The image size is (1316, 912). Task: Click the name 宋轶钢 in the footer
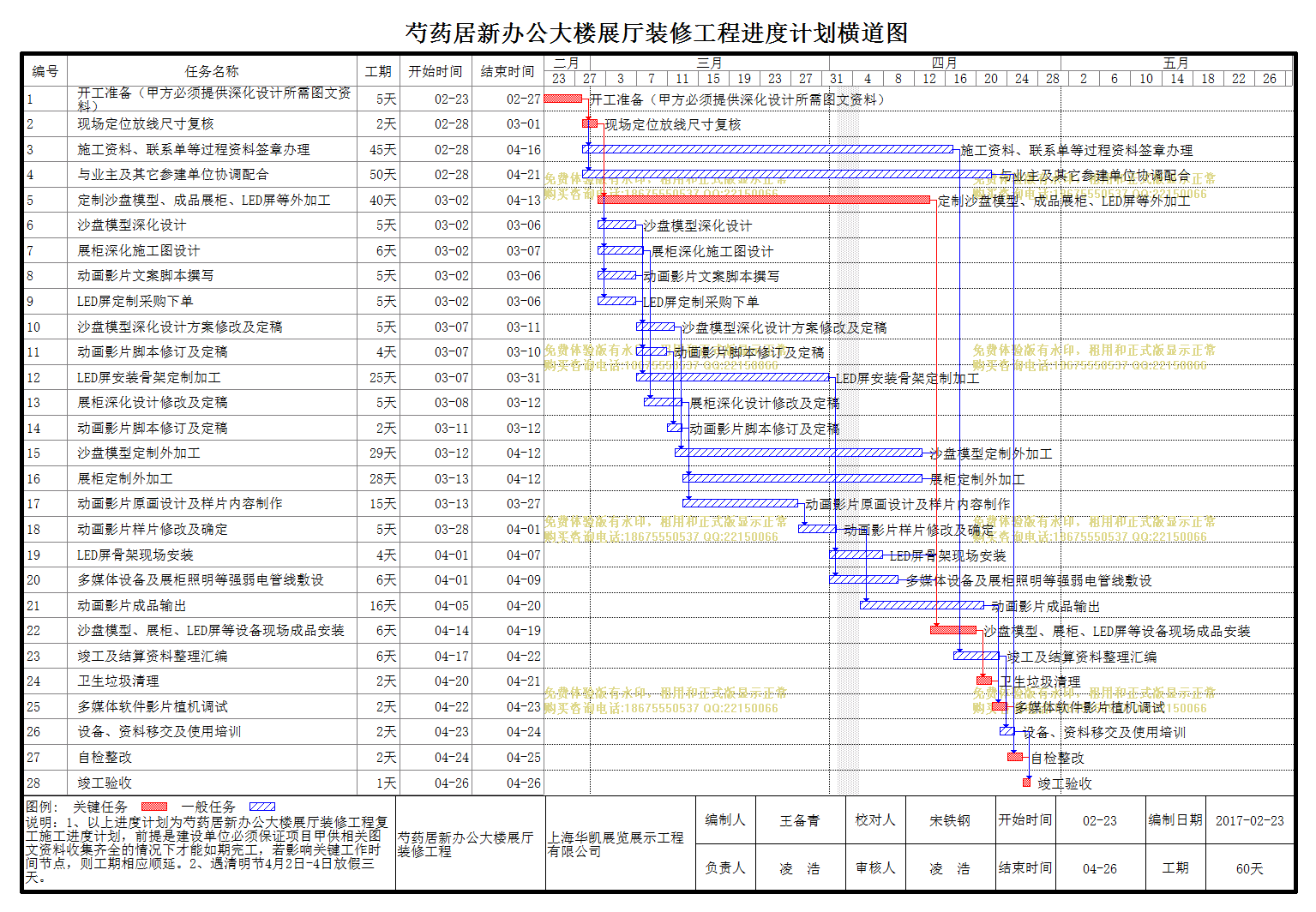point(950,820)
